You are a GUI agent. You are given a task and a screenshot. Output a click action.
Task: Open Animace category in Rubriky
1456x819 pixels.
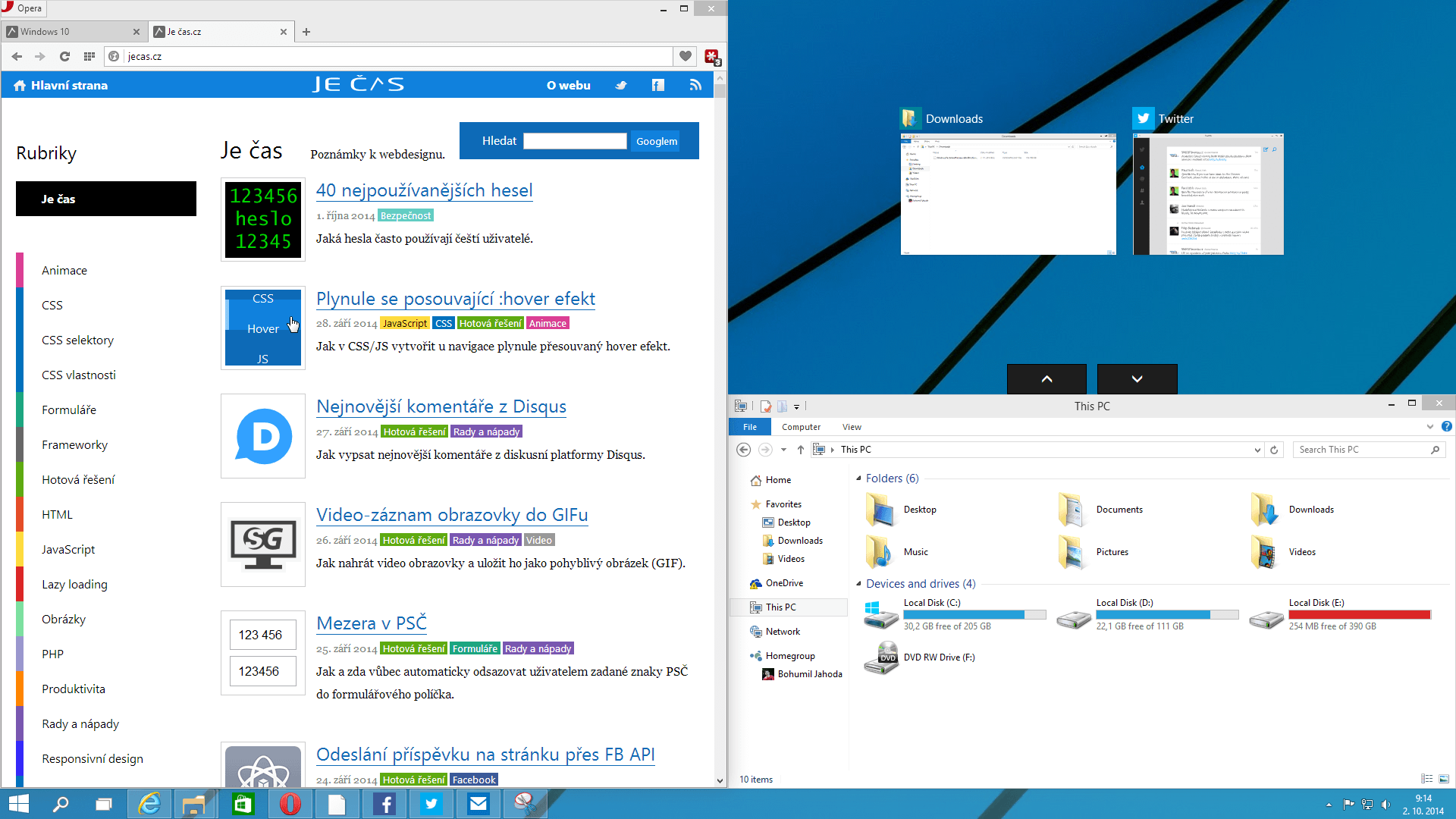pos(64,270)
